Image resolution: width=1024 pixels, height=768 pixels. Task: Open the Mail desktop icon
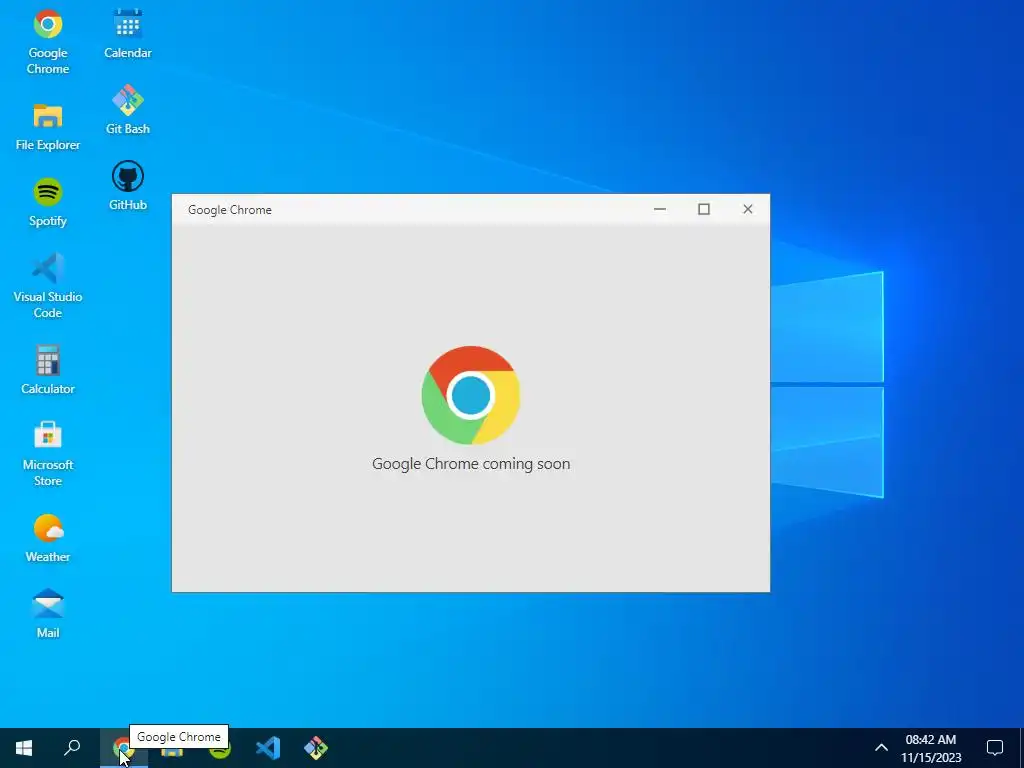pyautogui.click(x=48, y=614)
